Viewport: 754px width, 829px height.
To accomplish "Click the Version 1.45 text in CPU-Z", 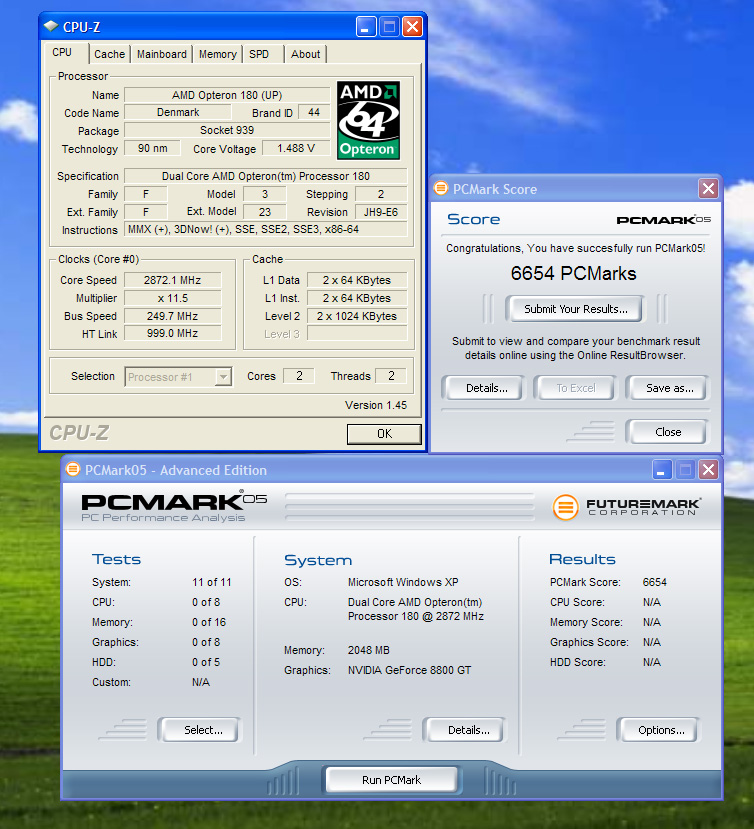I will (376, 405).
